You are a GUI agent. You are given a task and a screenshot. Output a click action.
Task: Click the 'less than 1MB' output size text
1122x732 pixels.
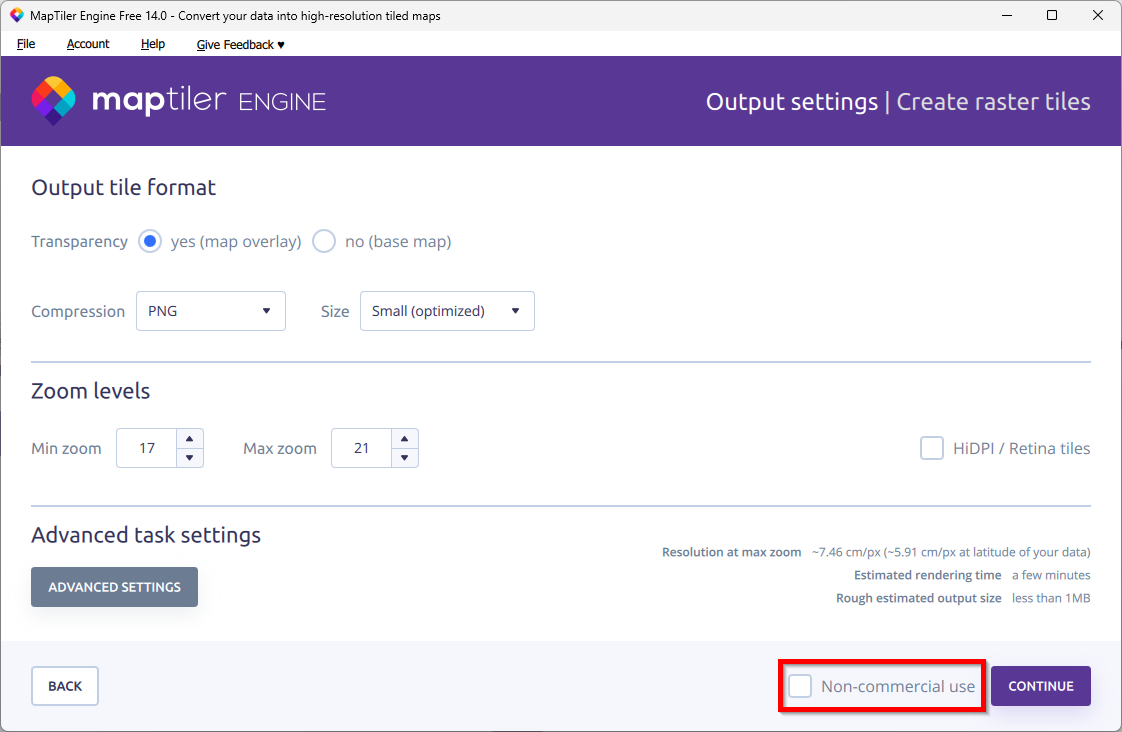tap(1050, 598)
